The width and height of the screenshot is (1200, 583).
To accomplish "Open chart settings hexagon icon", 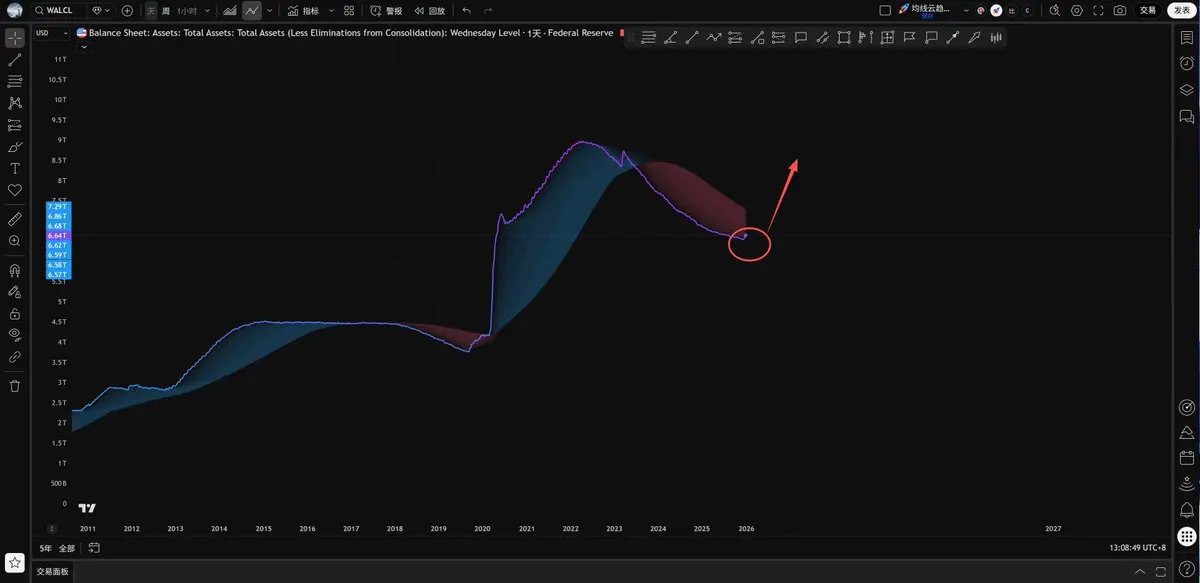I will click(1077, 10).
